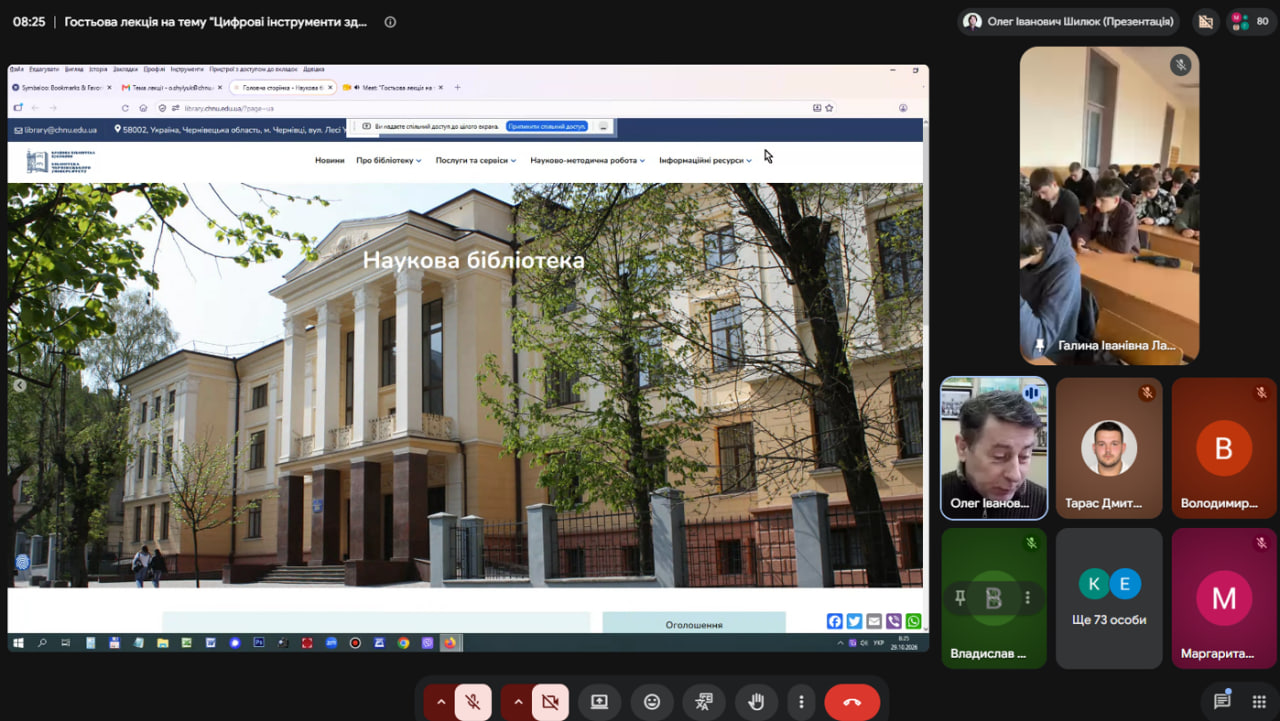Start presenting your screen
This screenshot has width=1280, height=721.
click(599, 702)
